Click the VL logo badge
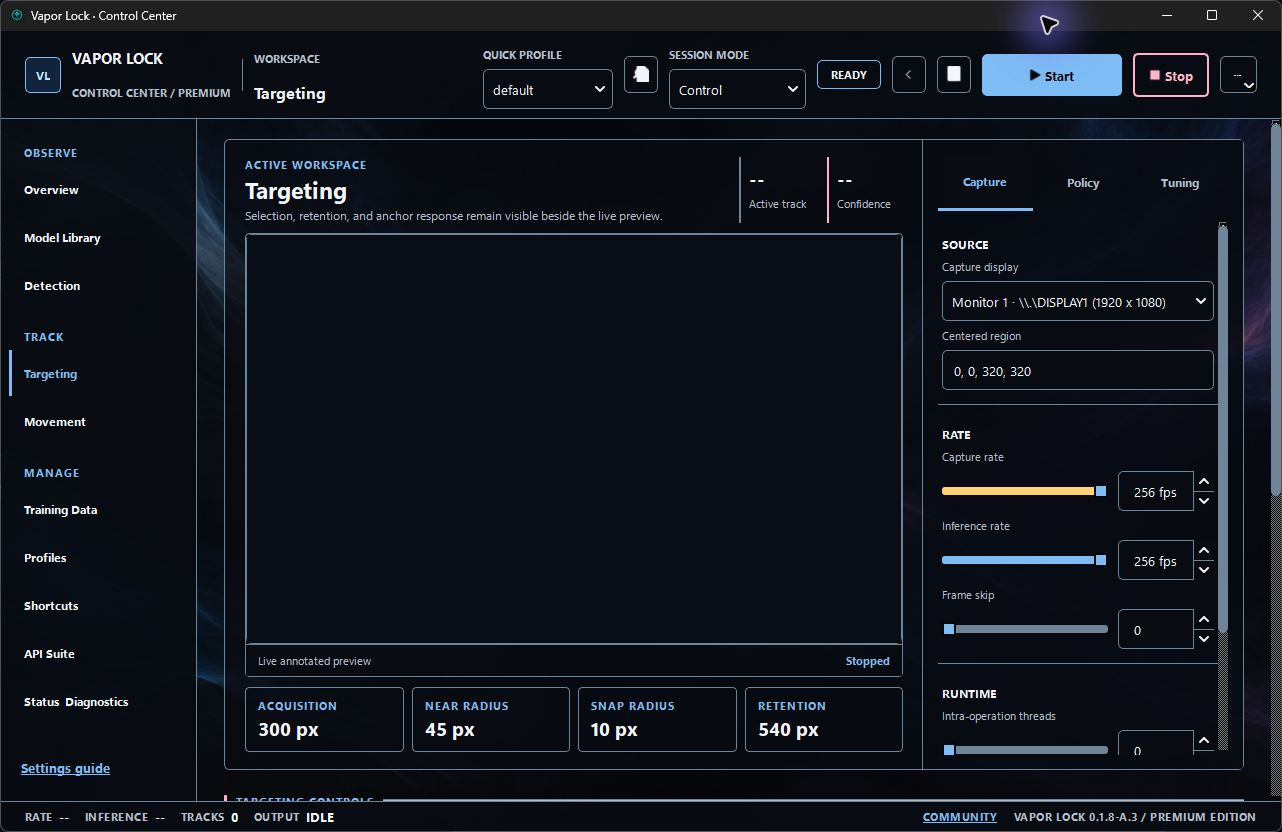Screen dimensions: 1282x832 point(43,76)
